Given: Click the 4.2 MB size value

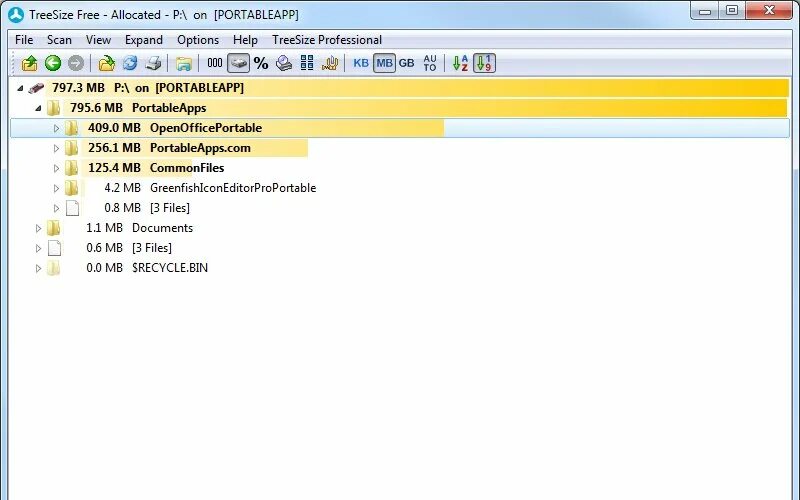Looking at the screenshot, I should tap(122, 188).
